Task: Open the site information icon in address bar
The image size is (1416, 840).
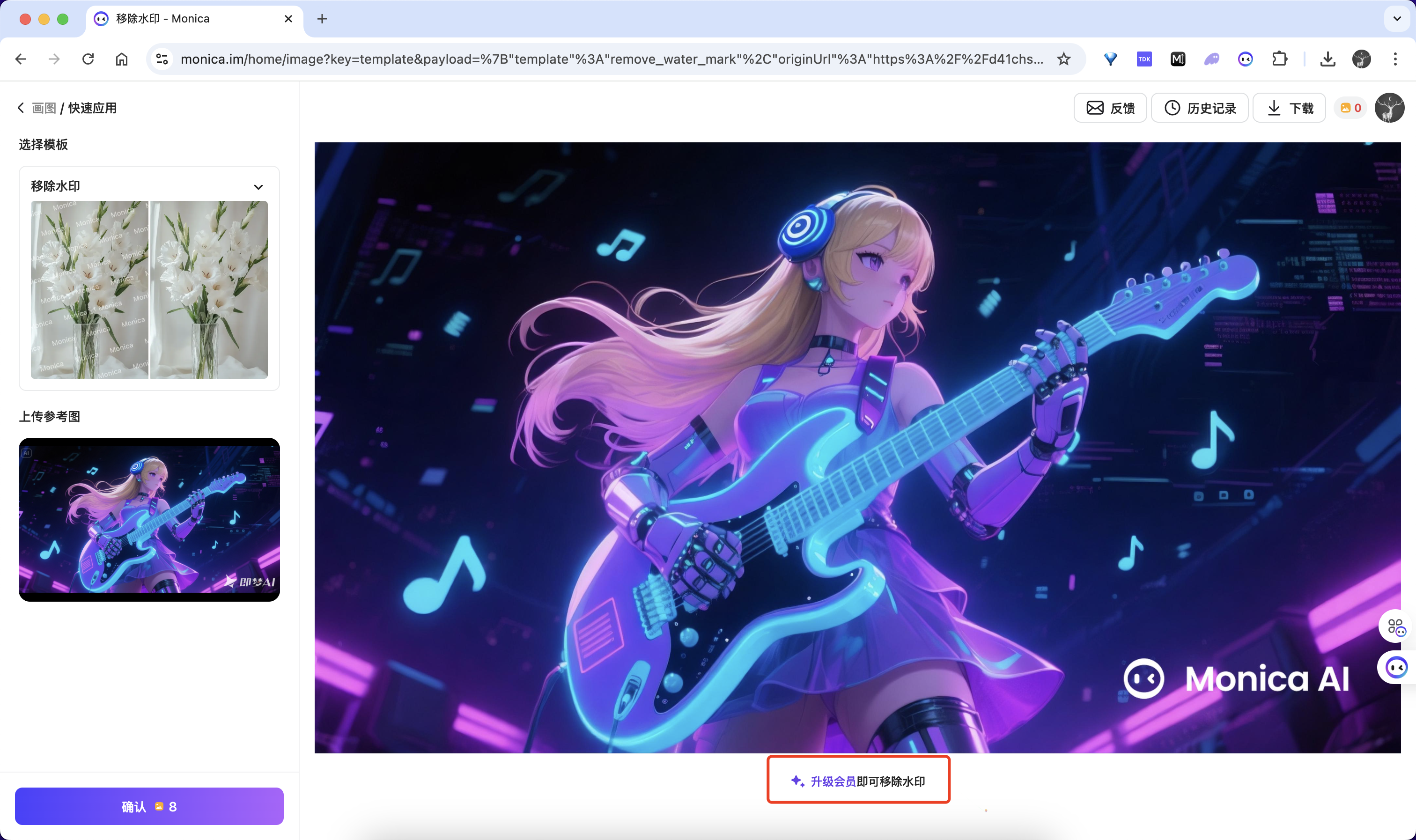Action: (x=162, y=59)
